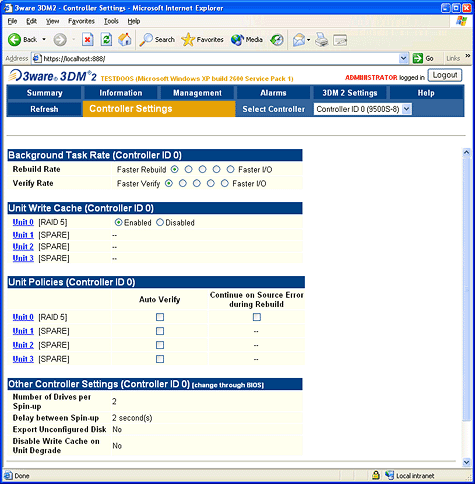
Task: Open the Mail button dropdown arrow
Action: coord(308,40)
